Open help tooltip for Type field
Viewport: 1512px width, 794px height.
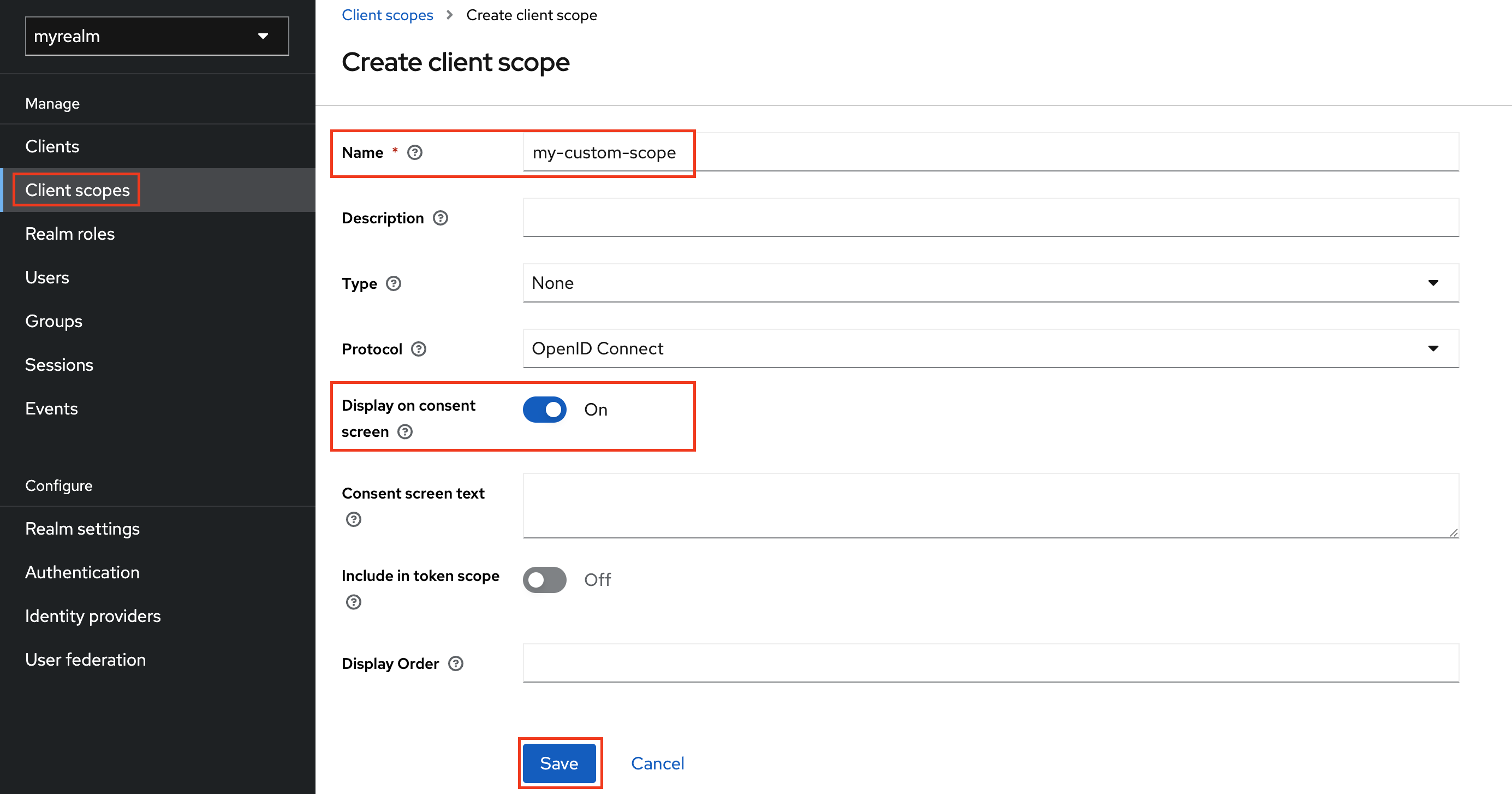coord(393,283)
